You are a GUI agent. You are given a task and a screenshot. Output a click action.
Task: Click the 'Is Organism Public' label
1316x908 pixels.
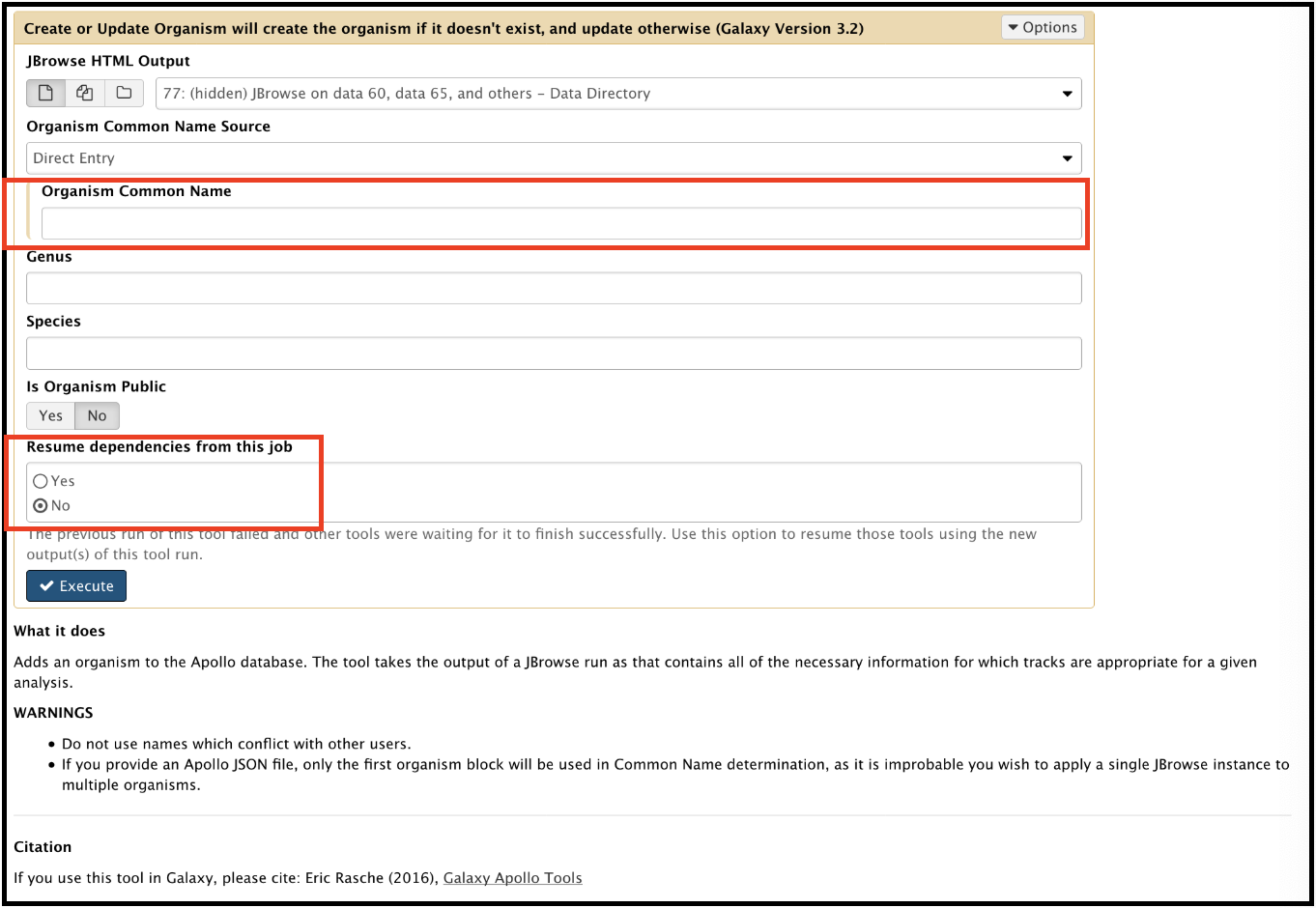click(x=96, y=386)
